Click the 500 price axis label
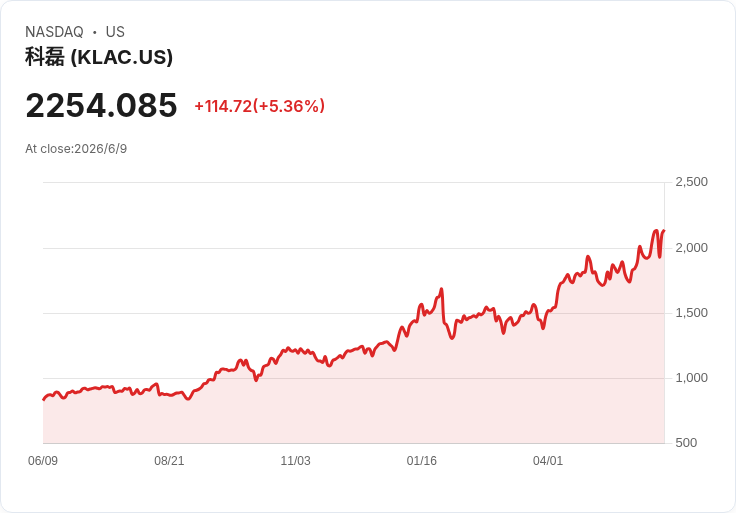 click(686, 442)
